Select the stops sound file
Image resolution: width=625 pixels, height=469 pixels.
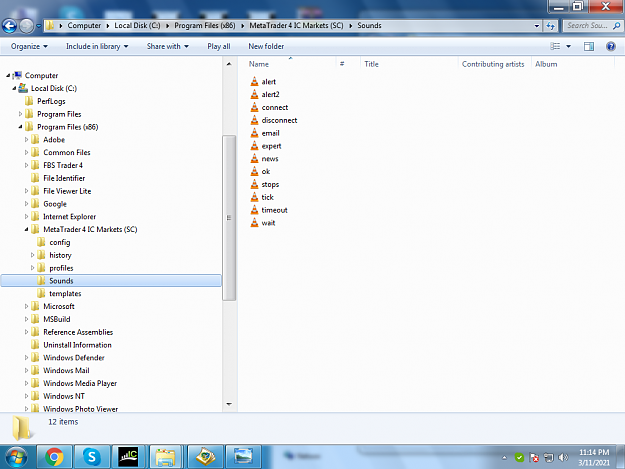click(265, 184)
